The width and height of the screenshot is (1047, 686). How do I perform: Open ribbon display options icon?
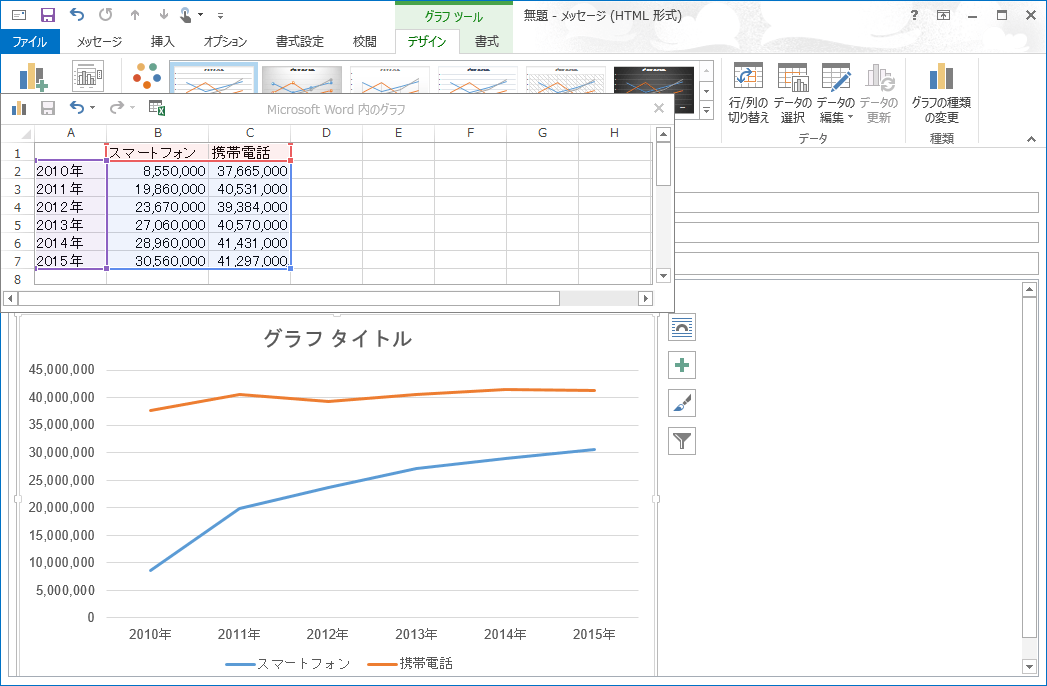(x=944, y=15)
